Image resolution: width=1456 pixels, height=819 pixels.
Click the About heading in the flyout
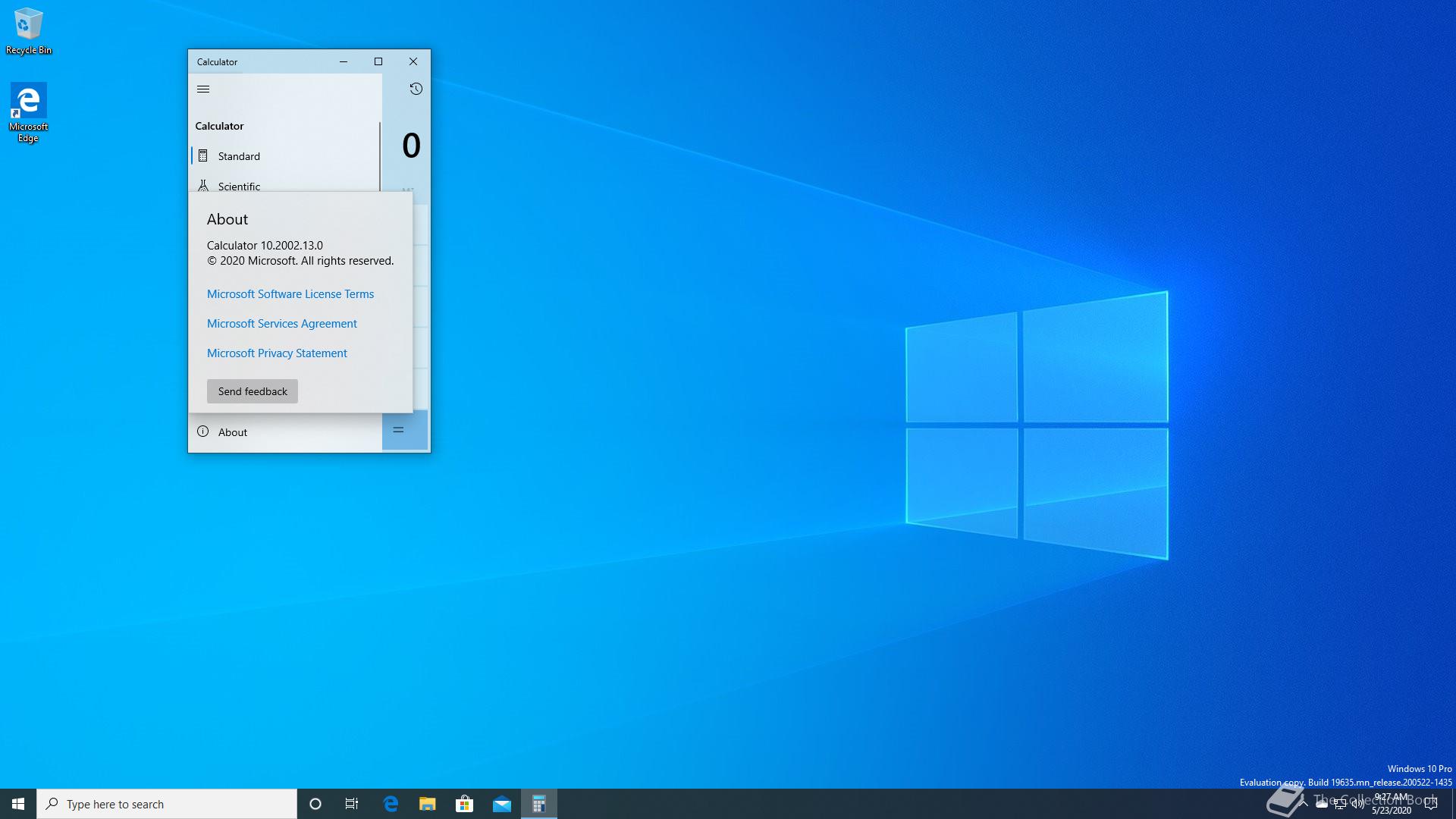[x=227, y=219]
